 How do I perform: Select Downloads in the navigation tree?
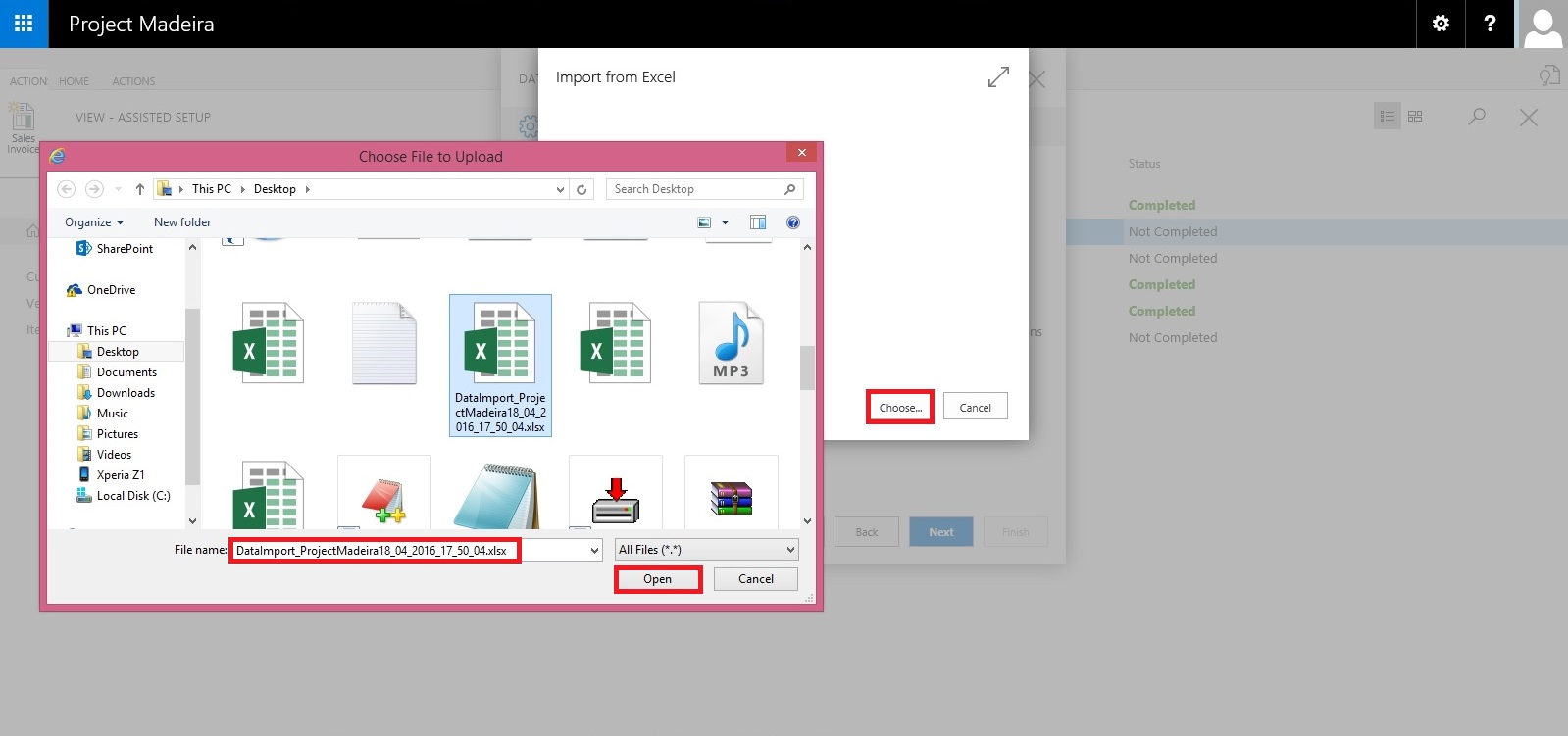126,393
